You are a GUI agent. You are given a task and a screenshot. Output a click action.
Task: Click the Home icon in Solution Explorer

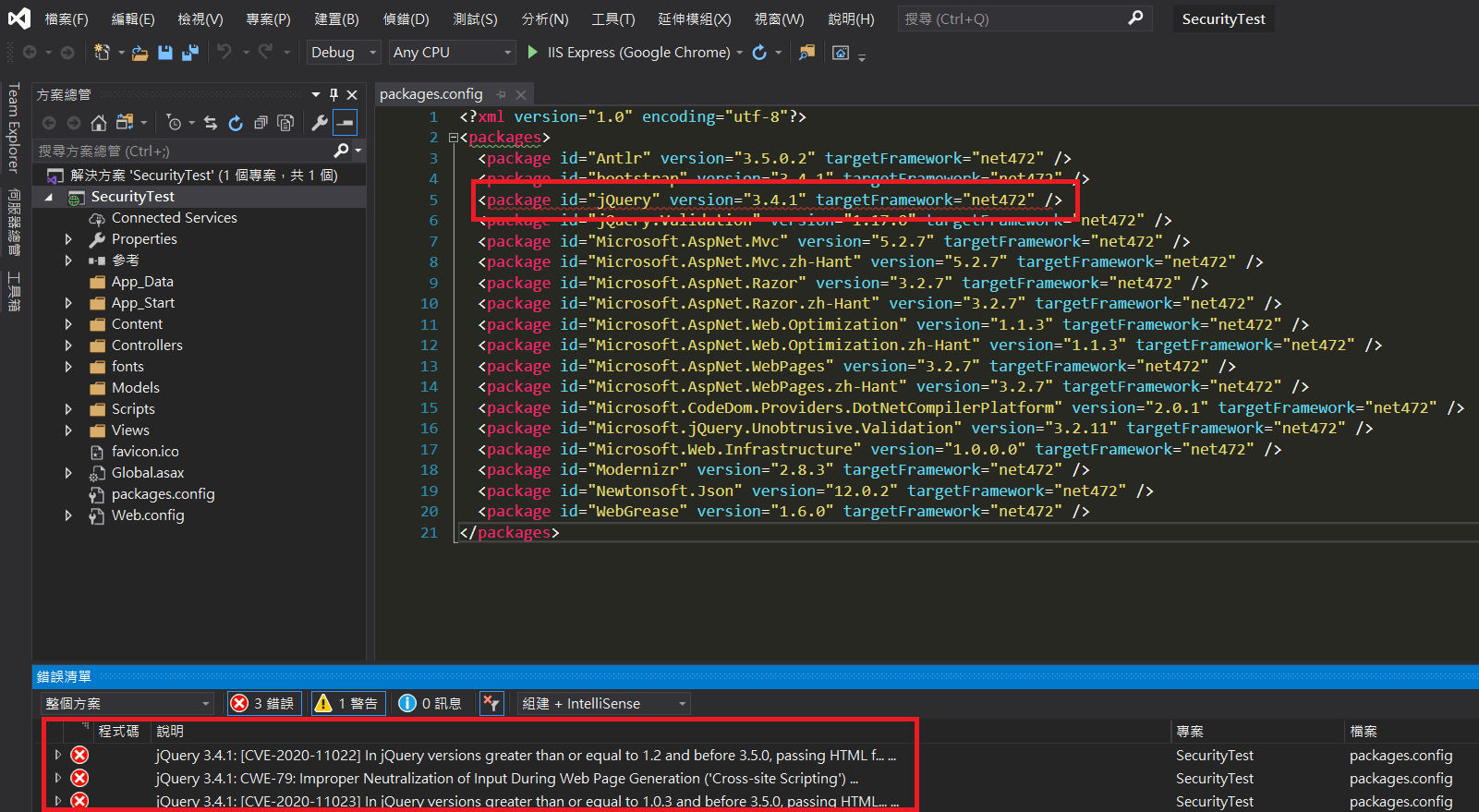[x=99, y=123]
